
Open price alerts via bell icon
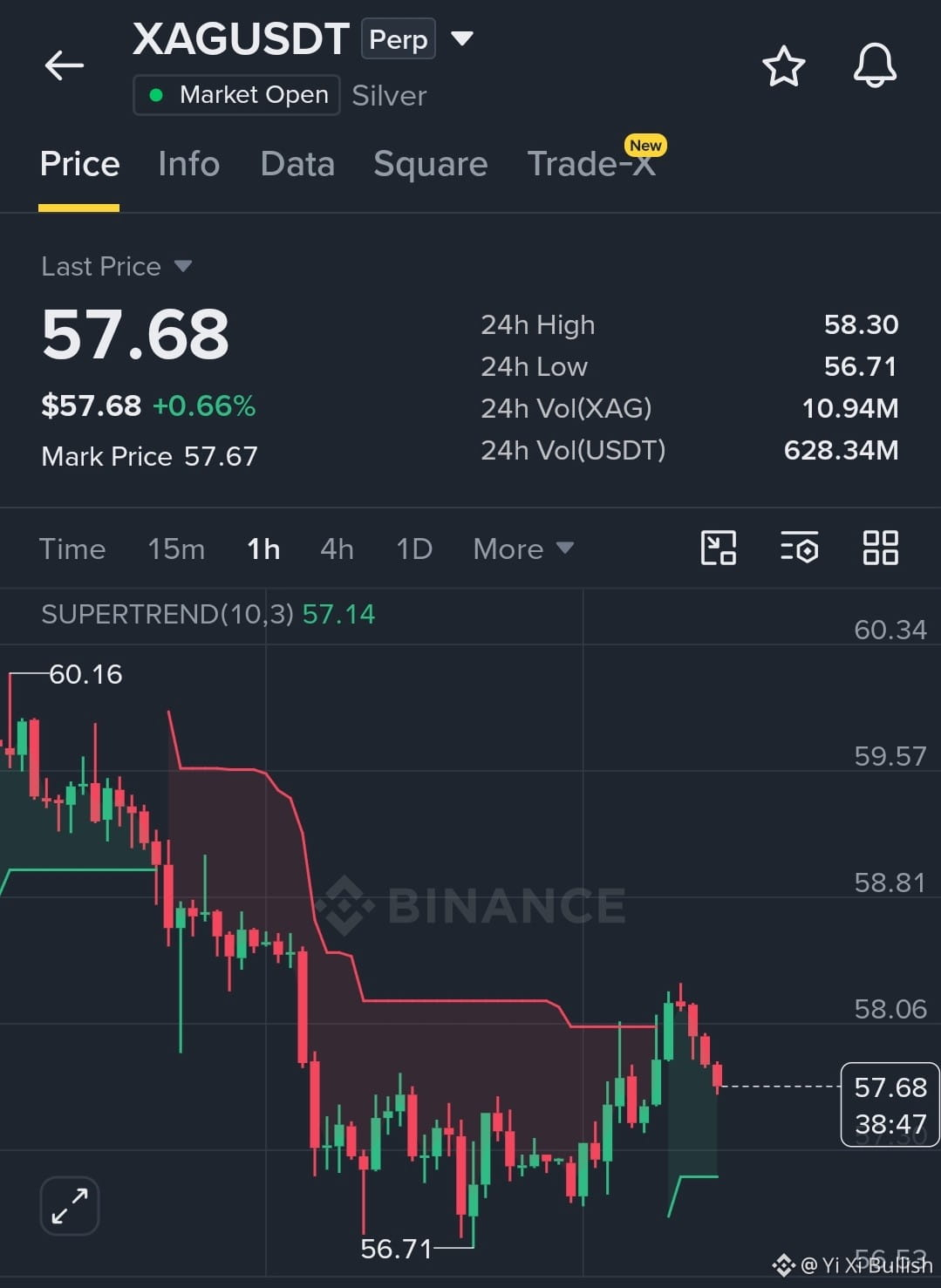pyautogui.click(x=875, y=65)
